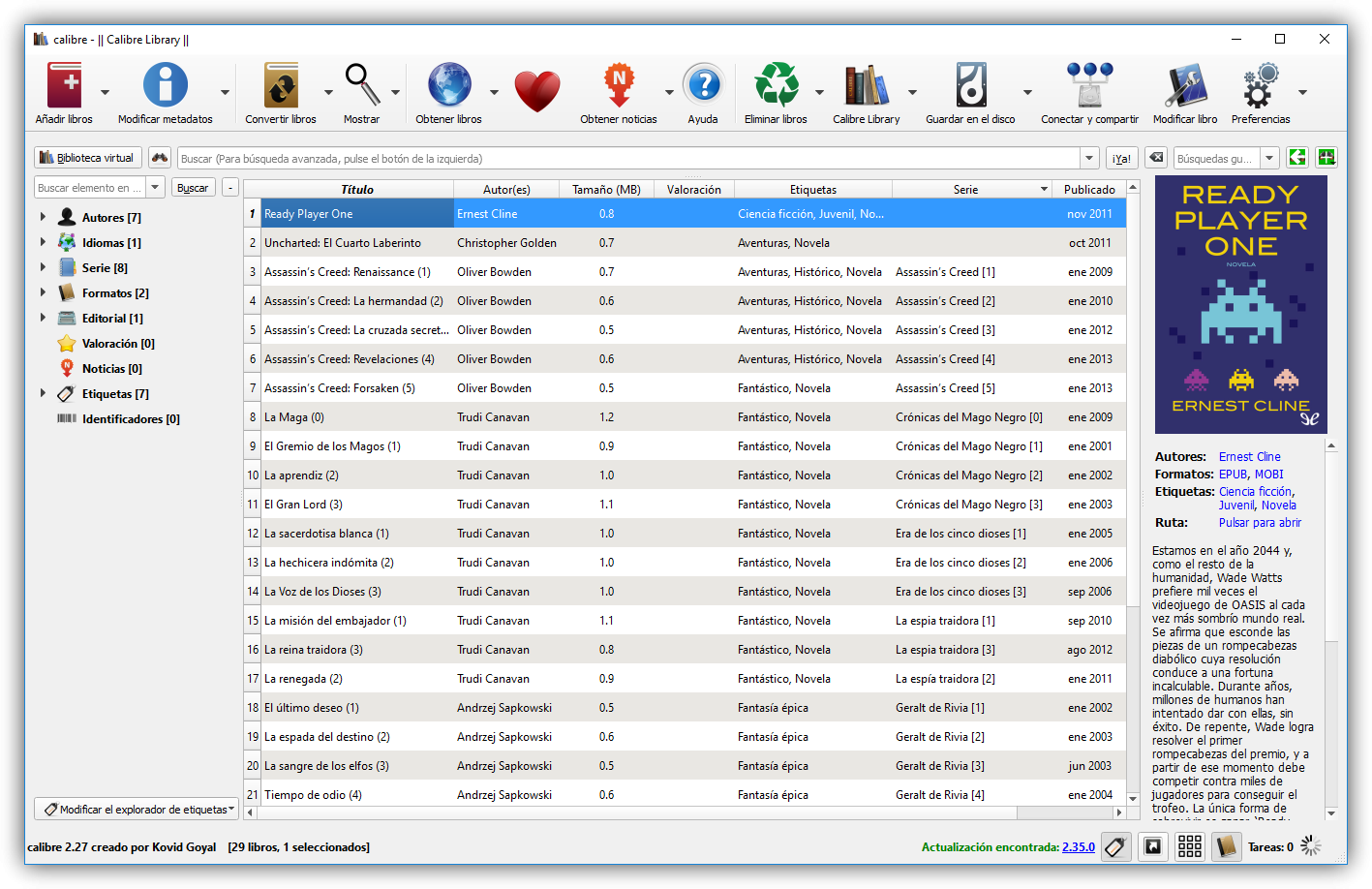Screen dimensions: 1372x889
Task: Focus the Buscar elemento en tag field
Action: coord(90,188)
